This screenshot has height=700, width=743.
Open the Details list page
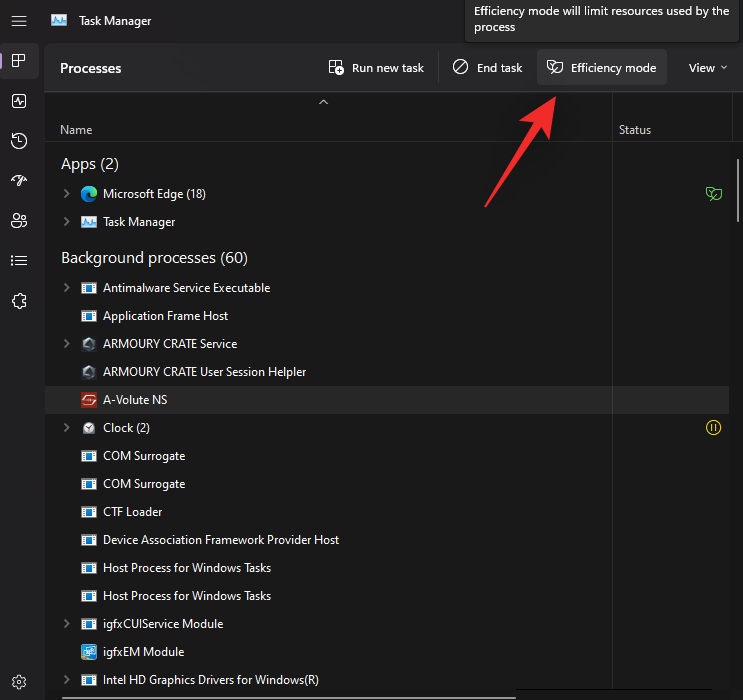[x=19, y=261]
